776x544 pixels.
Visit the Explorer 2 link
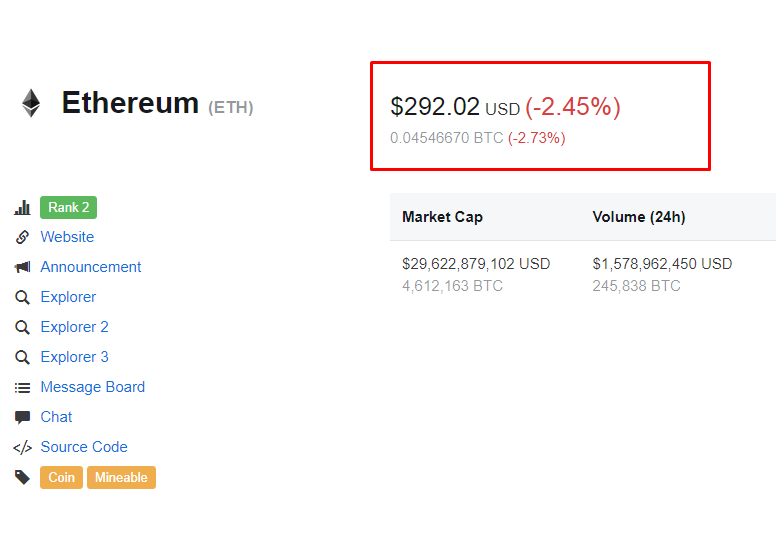coord(74,327)
